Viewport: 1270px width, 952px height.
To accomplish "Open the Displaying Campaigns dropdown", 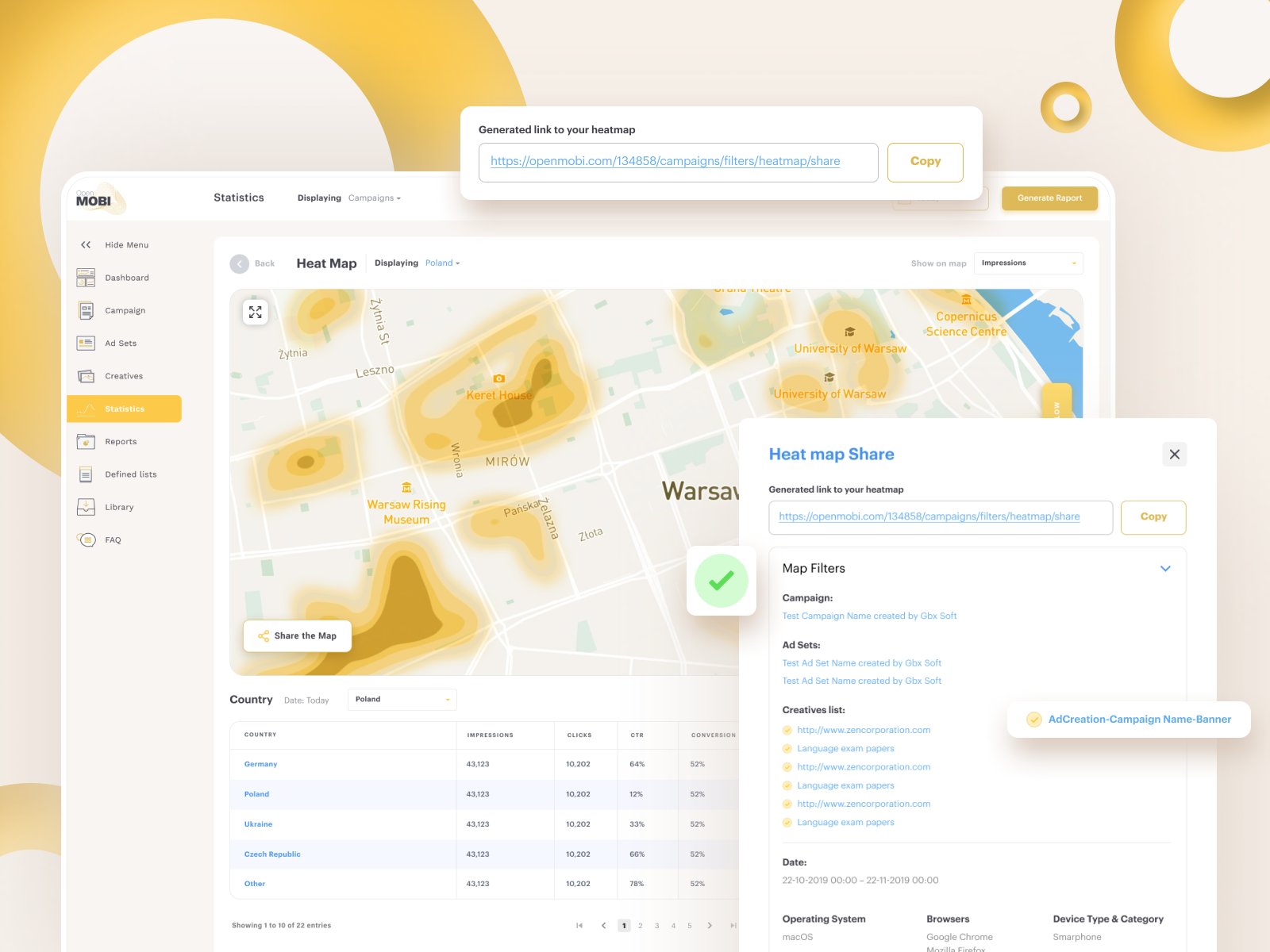I will pos(374,198).
